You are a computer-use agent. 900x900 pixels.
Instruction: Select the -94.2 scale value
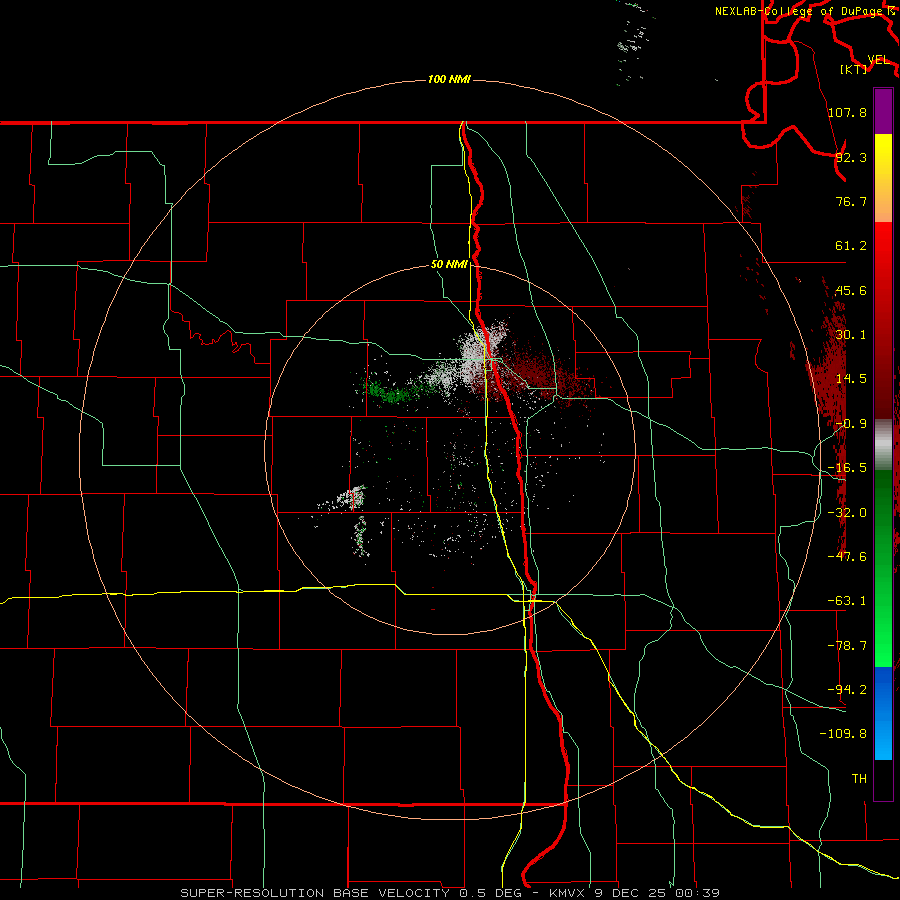(847, 689)
